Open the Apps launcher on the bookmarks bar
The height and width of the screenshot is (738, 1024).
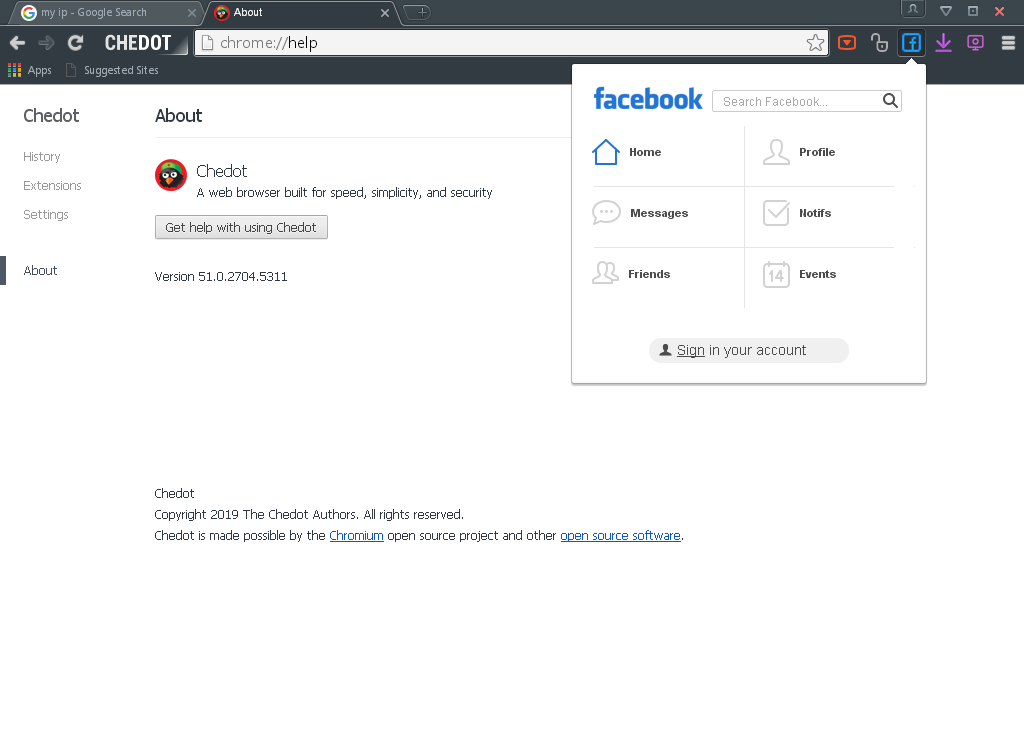pyautogui.click(x=12, y=70)
